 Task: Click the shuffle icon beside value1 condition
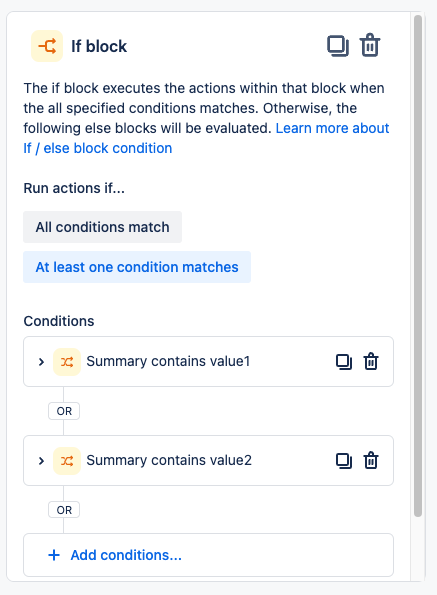[67, 362]
